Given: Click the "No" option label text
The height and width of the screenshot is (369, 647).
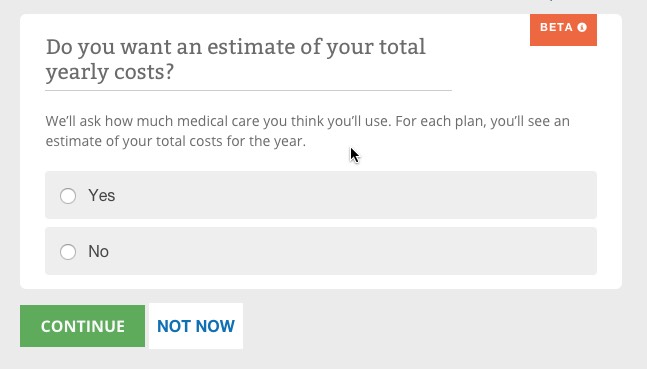Looking at the screenshot, I should [98, 252].
